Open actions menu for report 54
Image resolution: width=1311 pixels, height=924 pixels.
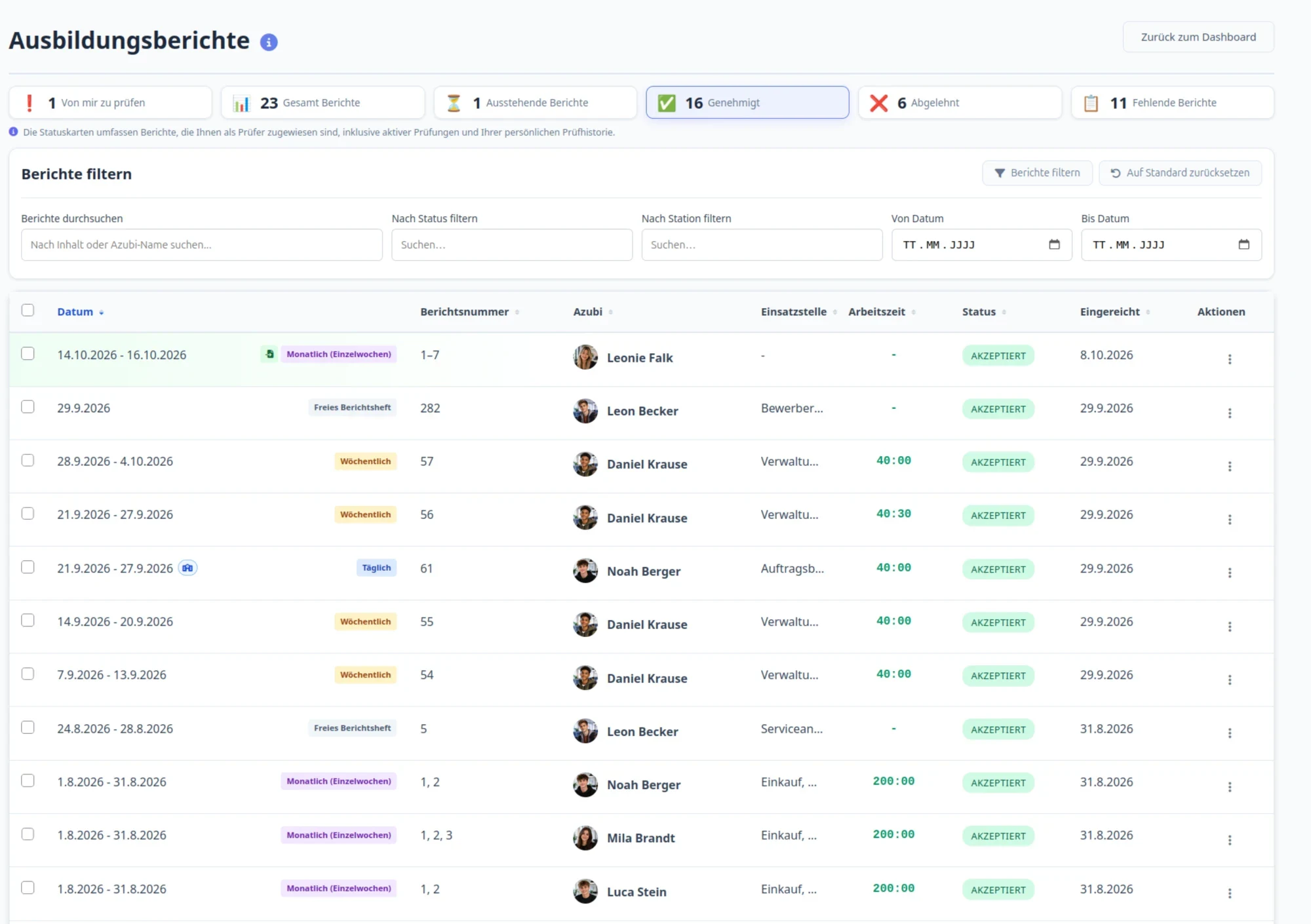tap(1230, 680)
